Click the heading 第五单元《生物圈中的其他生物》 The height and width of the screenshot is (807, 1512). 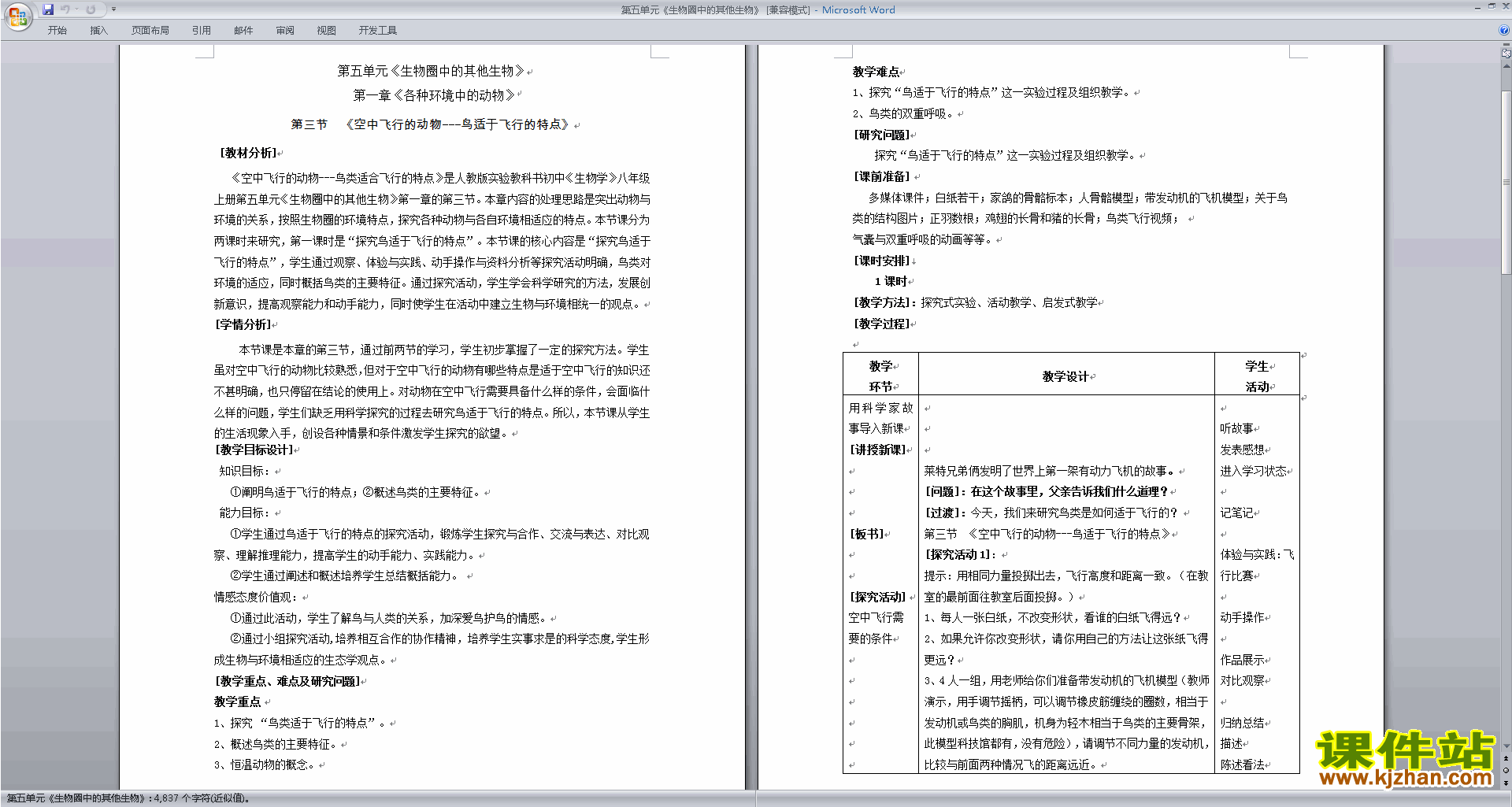(x=431, y=71)
